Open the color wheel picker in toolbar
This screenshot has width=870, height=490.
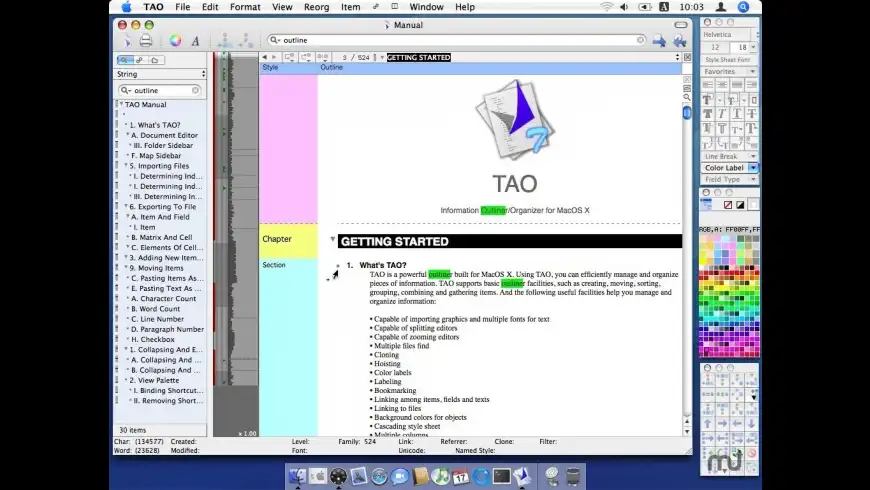coord(175,41)
